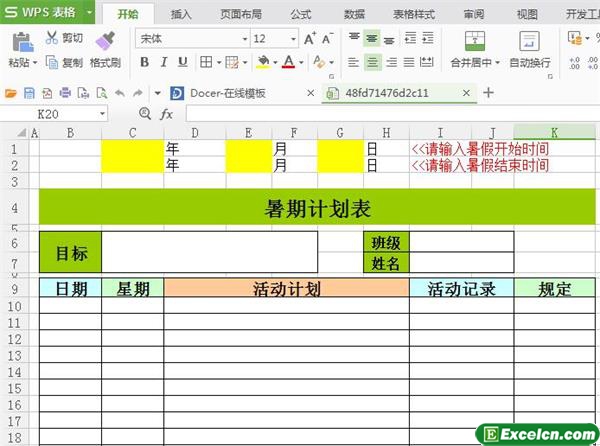Open the 视图 tab
Image resolution: width=600 pixels, height=446 pixels.
527,14
